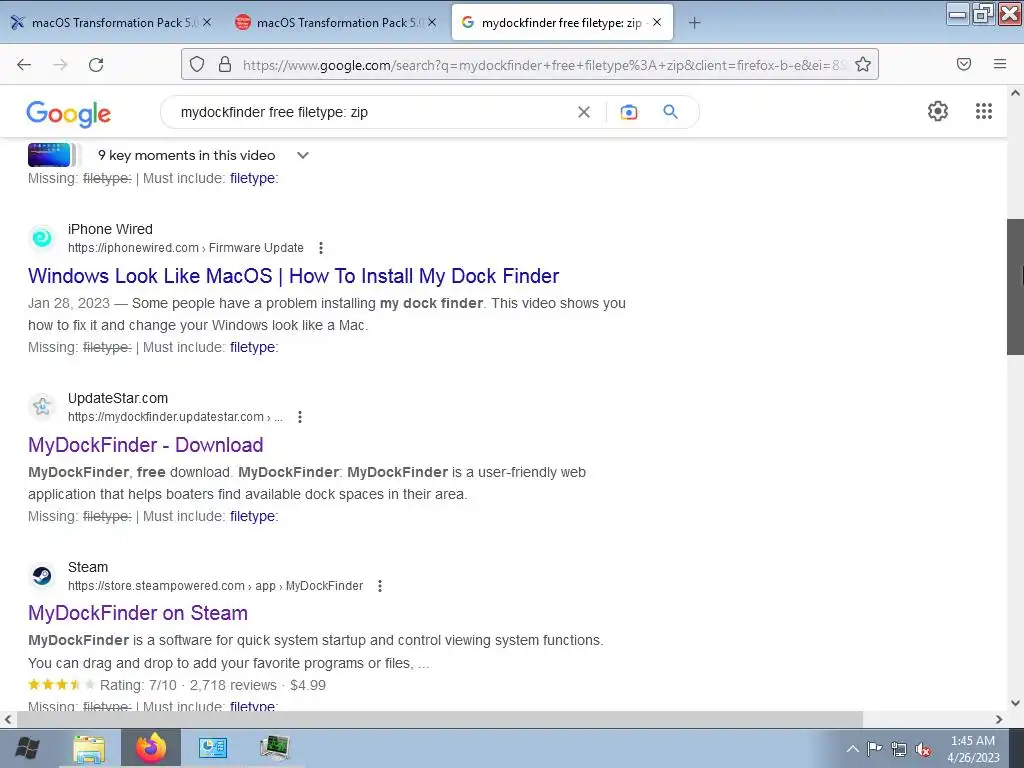Click the Firefox taskbar icon
1024x768 pixels.
click(x=151, y=748)
